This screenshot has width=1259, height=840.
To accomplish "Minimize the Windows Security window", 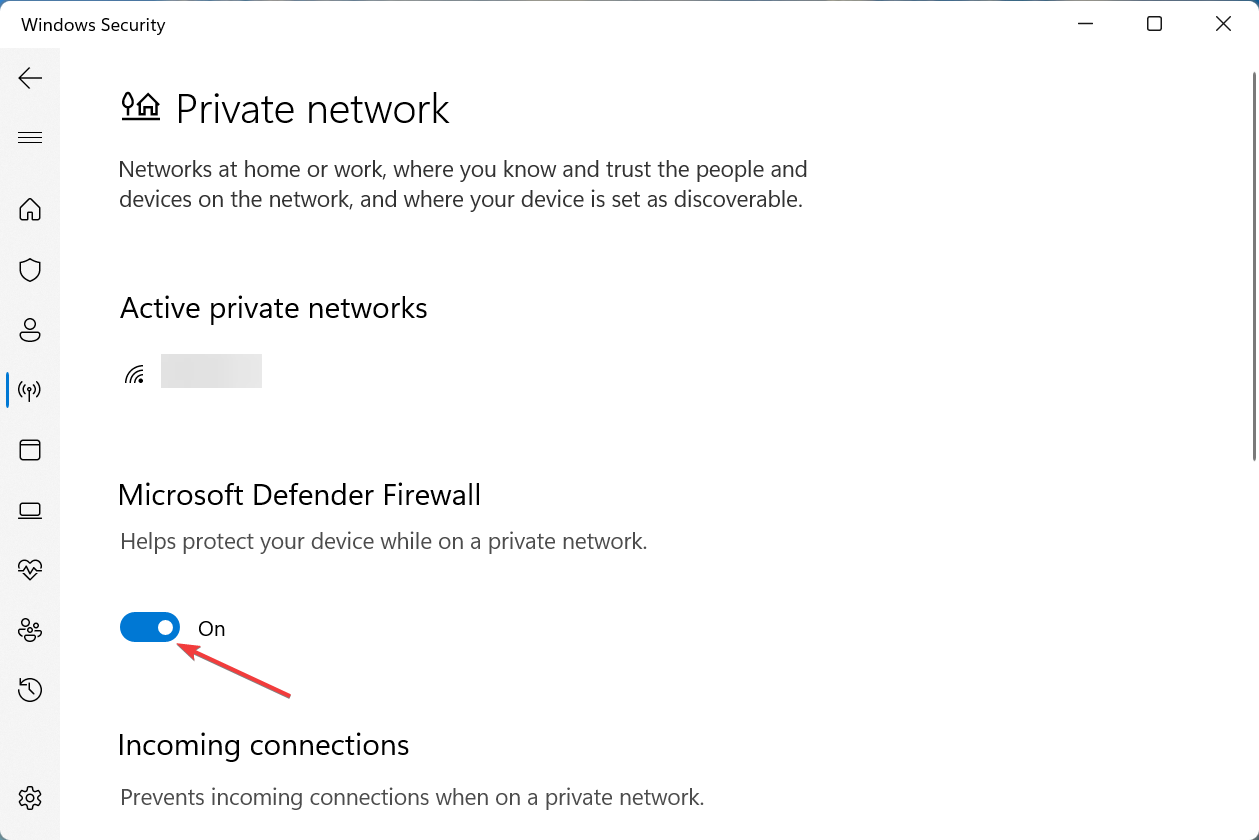I will (1085, 24).
